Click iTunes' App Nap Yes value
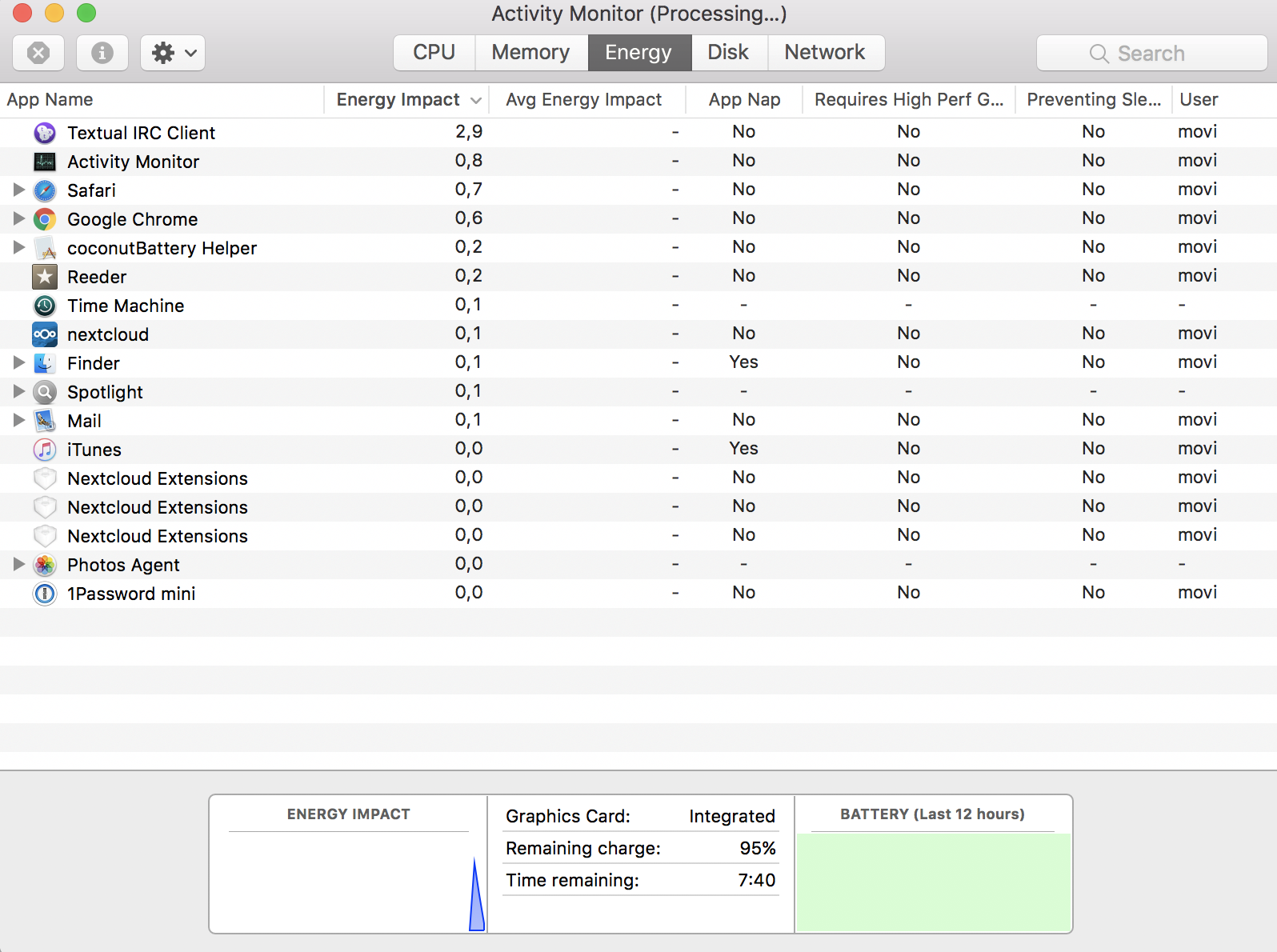Screen dimensions: 1277x952 (744, 449)
